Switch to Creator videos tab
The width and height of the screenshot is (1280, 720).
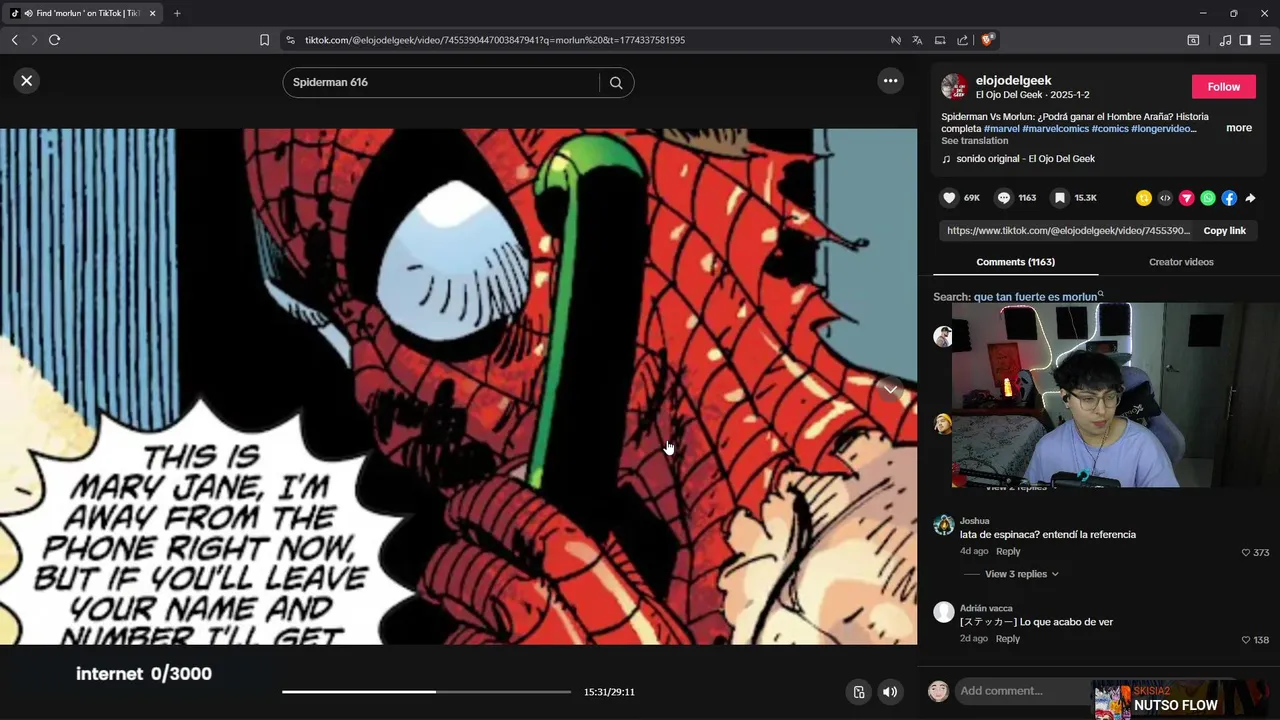click(x=1181, y=262)
